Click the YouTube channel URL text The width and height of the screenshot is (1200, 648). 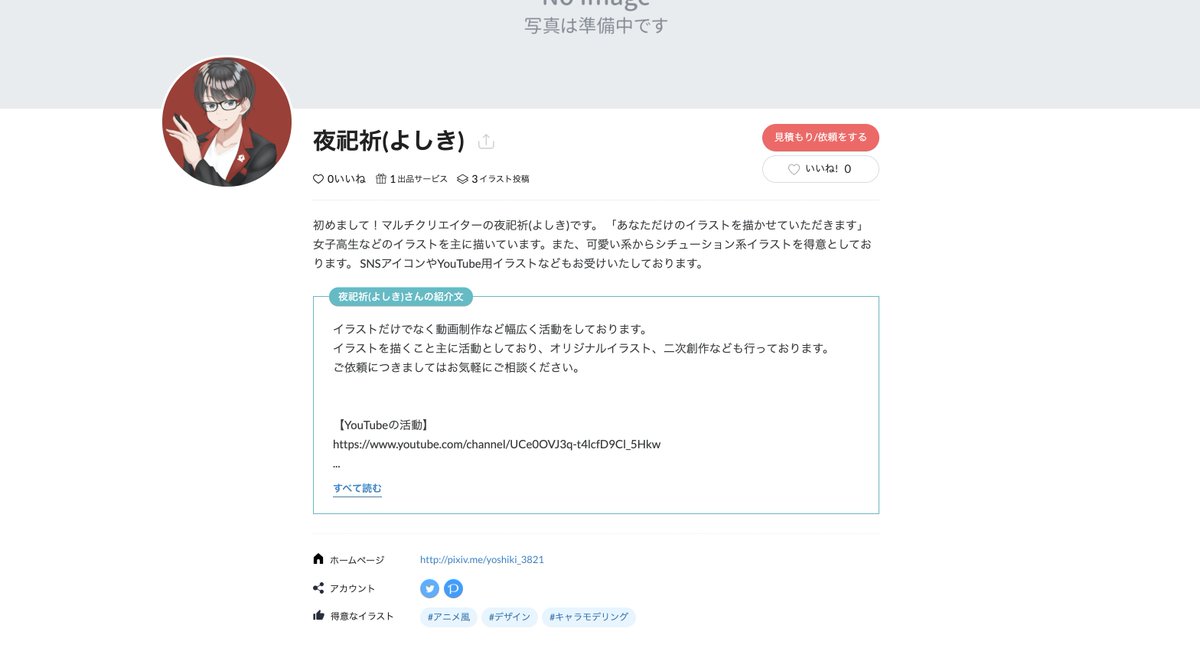[497, 444]
